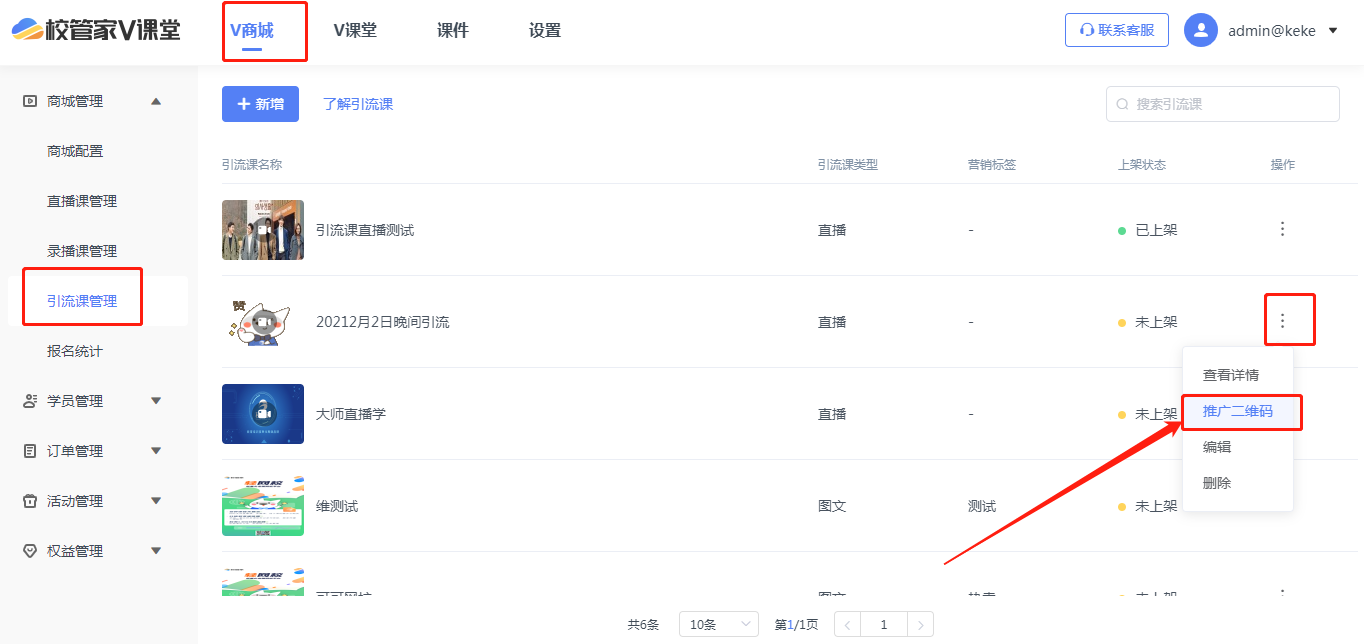Go to previous page arrow
Image resolution: width=1364 pixels, height=644 pixels.
tap(847, 624)
